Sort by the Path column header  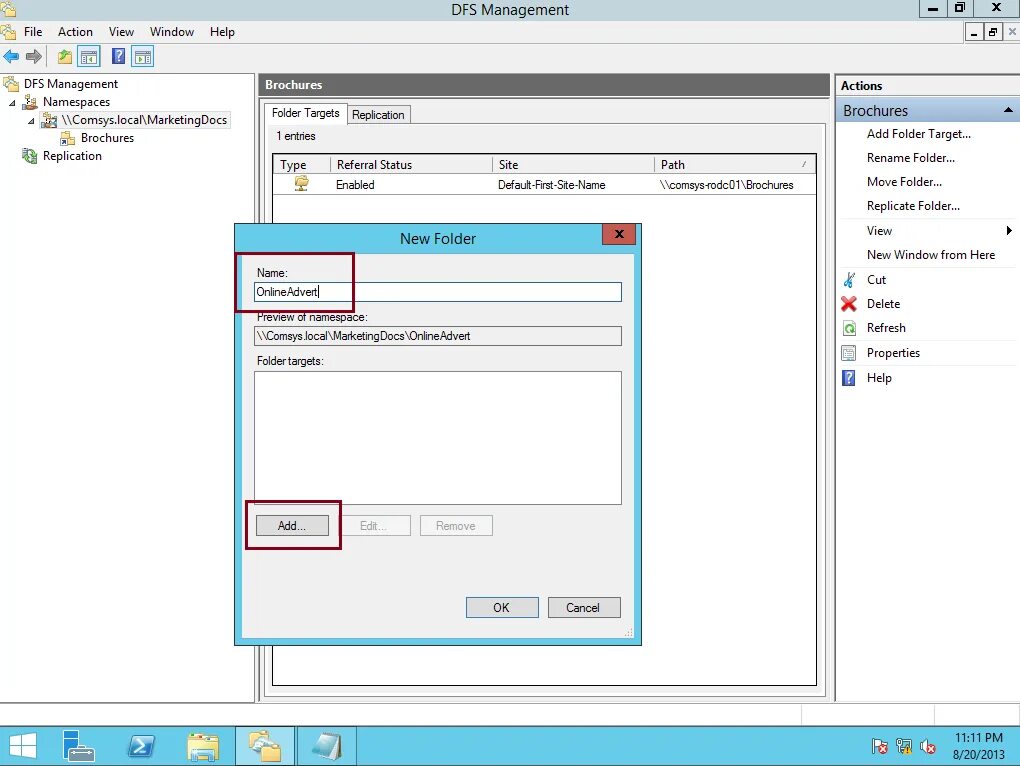(734, 165)
